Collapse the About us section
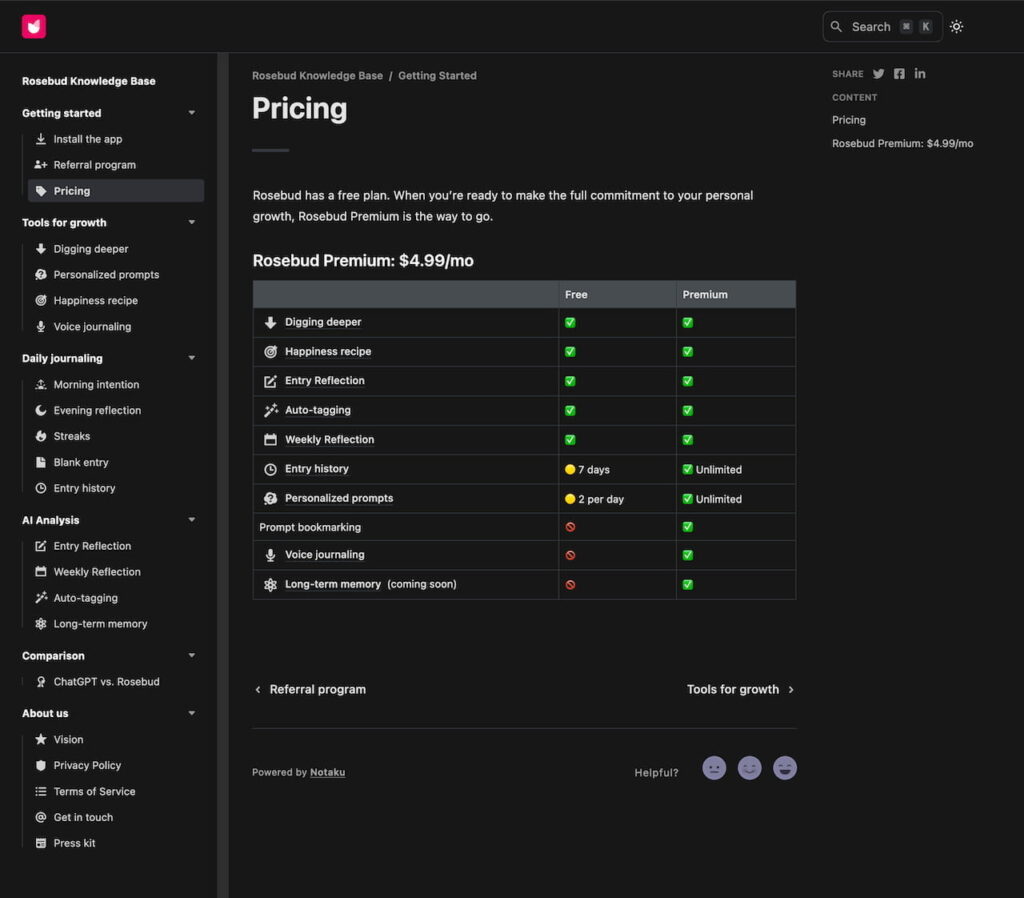The height and width of the screenshot is (898, 1024). point(191,713)
